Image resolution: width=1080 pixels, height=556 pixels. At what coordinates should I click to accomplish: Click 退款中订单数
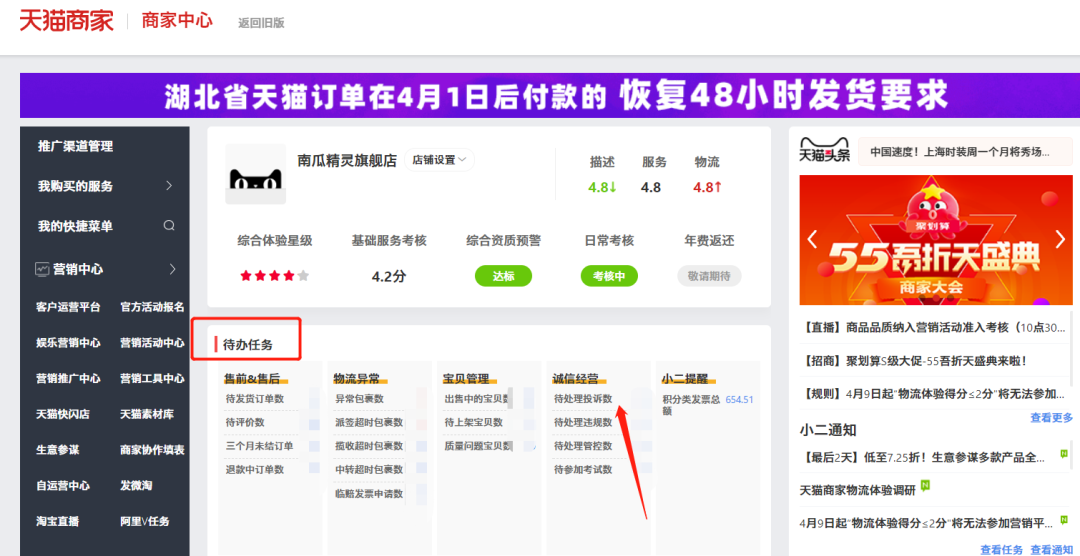pyautogui.click(x=255, y=469)
